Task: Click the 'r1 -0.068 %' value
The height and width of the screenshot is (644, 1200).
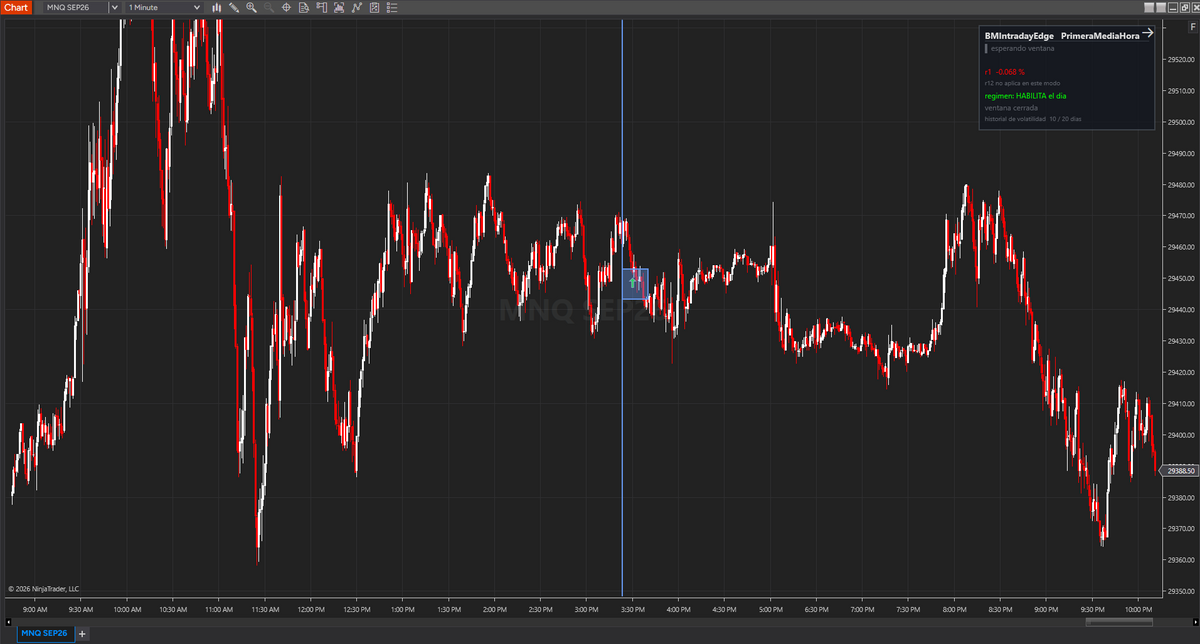Action: [x=1005, y=72]
